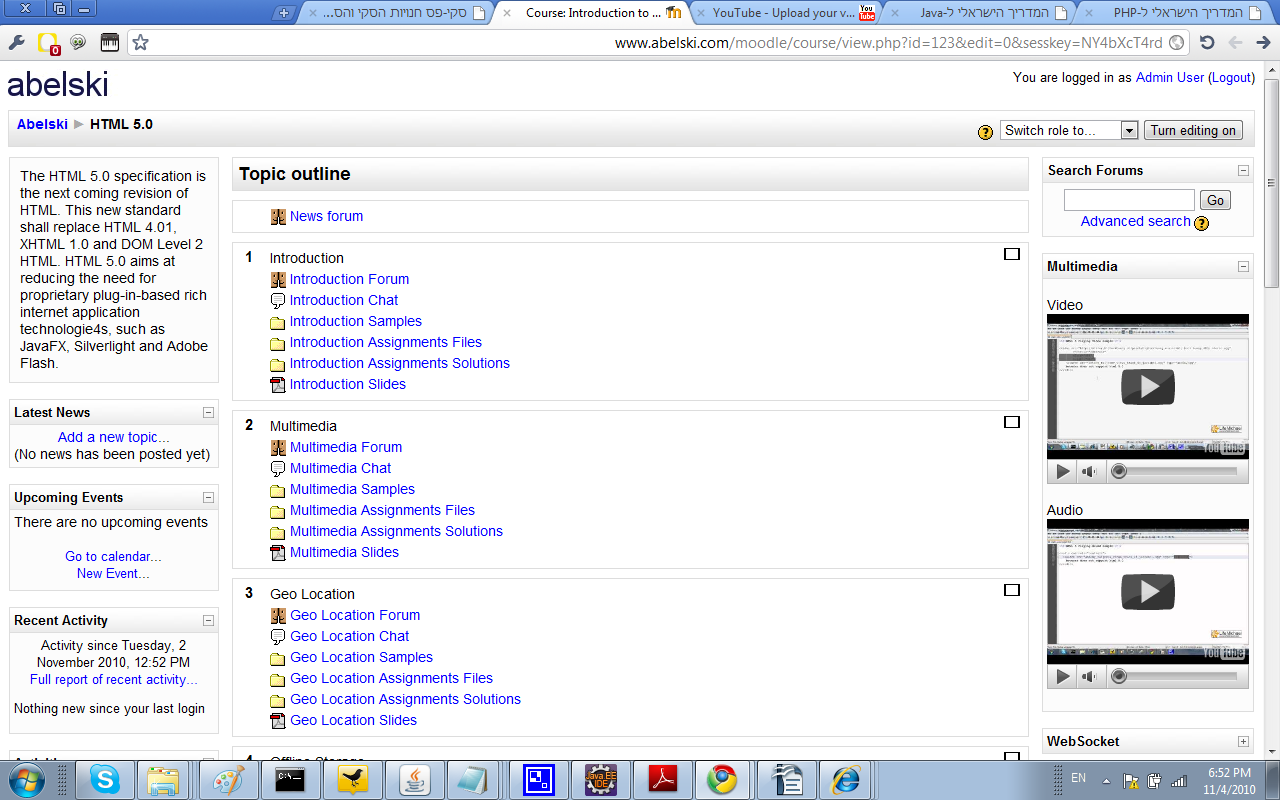Show only Multimedia topic using its square
Image resolution: width=1280 pixels, height=800 pixels.
[x=1011, y=422]
